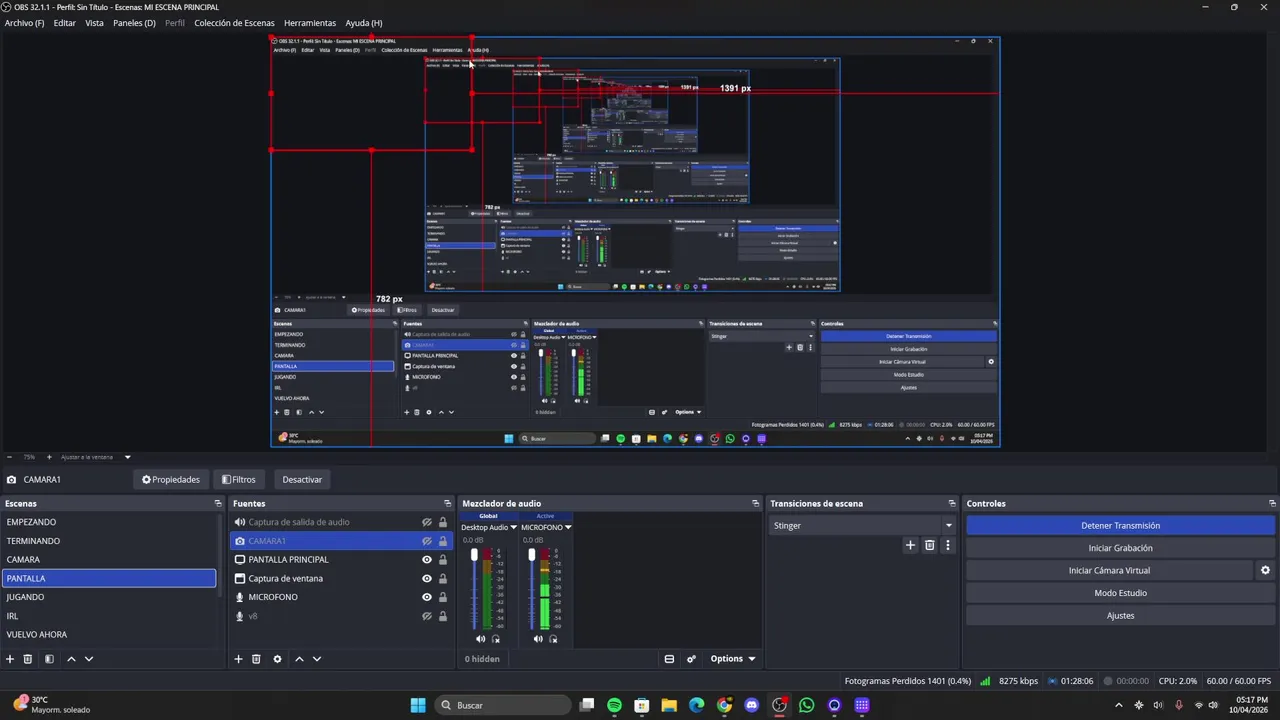Move the selected scene up

(71, 659)
